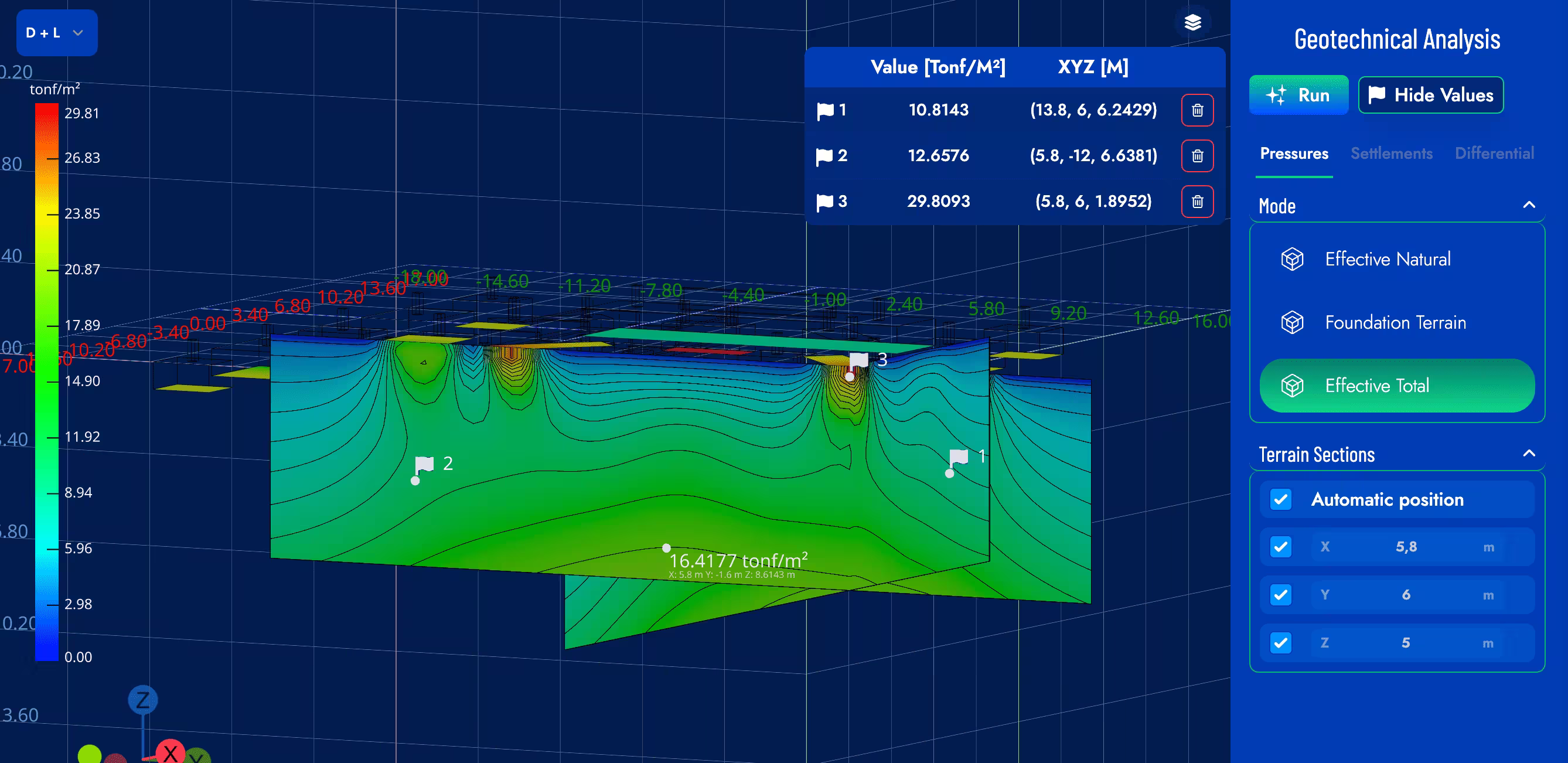
Task: Delete flag 2 using its trash icon
Action: pyautogui.click(x=1197, y=156)
